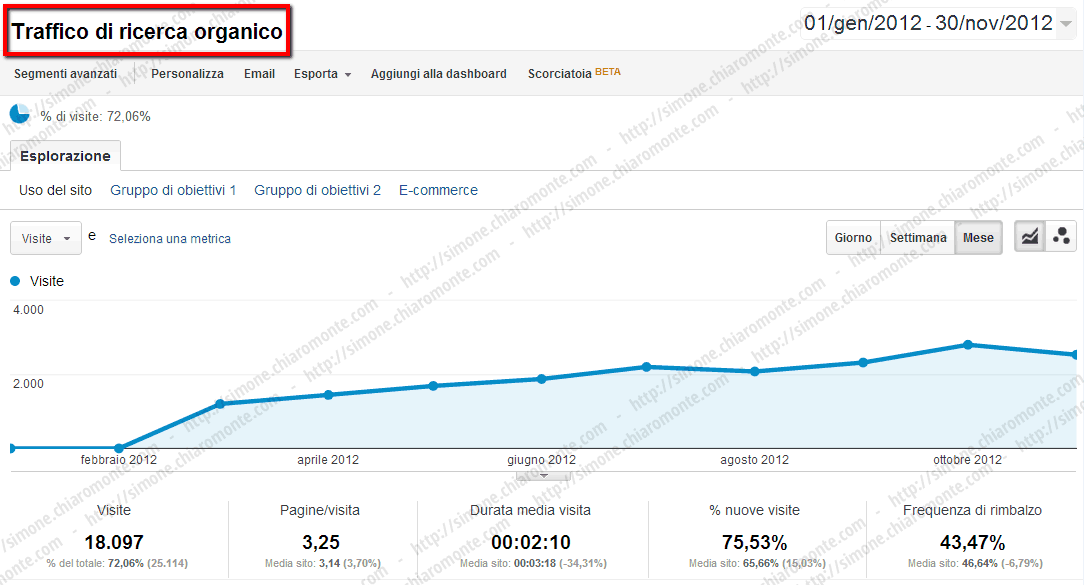Click the febbraio 2012 axis label
Viewport: 1084px width, 585px height.
119,460
